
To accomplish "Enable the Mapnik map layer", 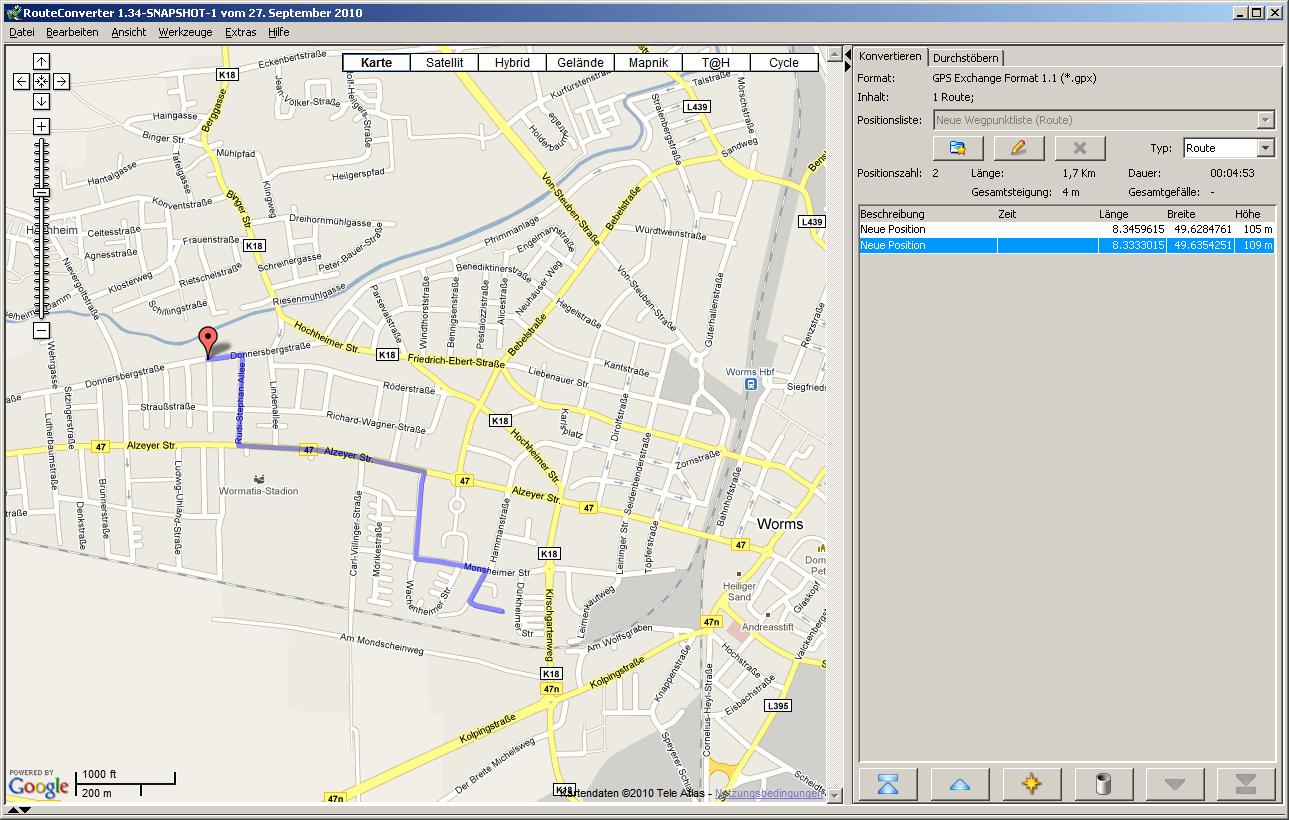I will [x=648, y=62].
